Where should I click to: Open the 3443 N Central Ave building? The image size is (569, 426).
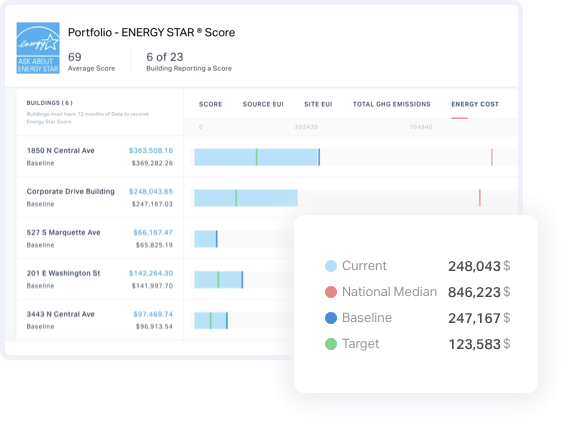61,314
